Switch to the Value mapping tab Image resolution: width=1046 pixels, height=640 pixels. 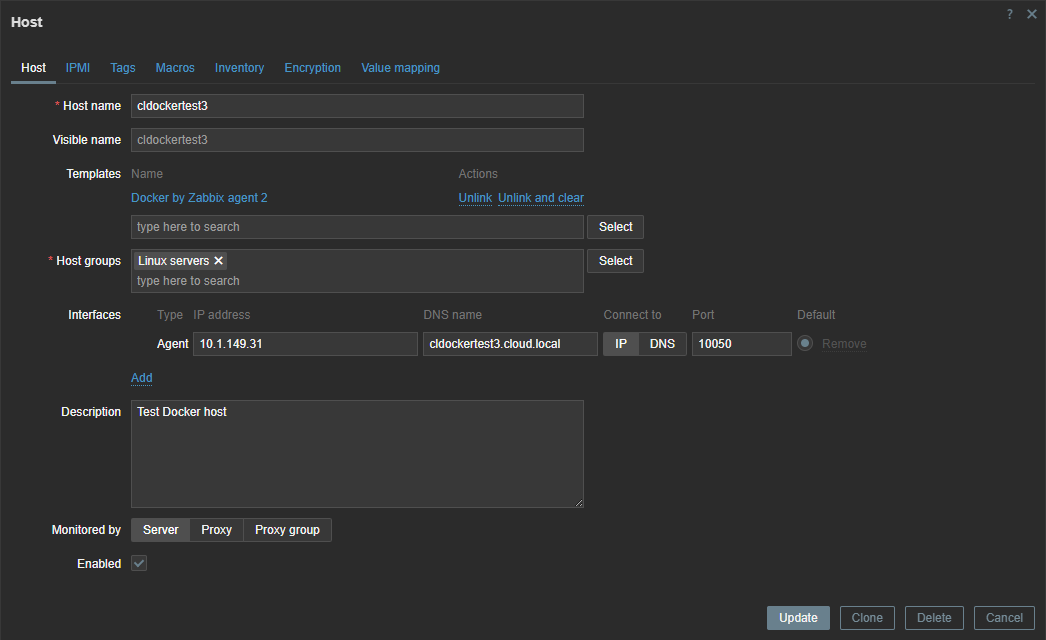(x=400, y=67)
